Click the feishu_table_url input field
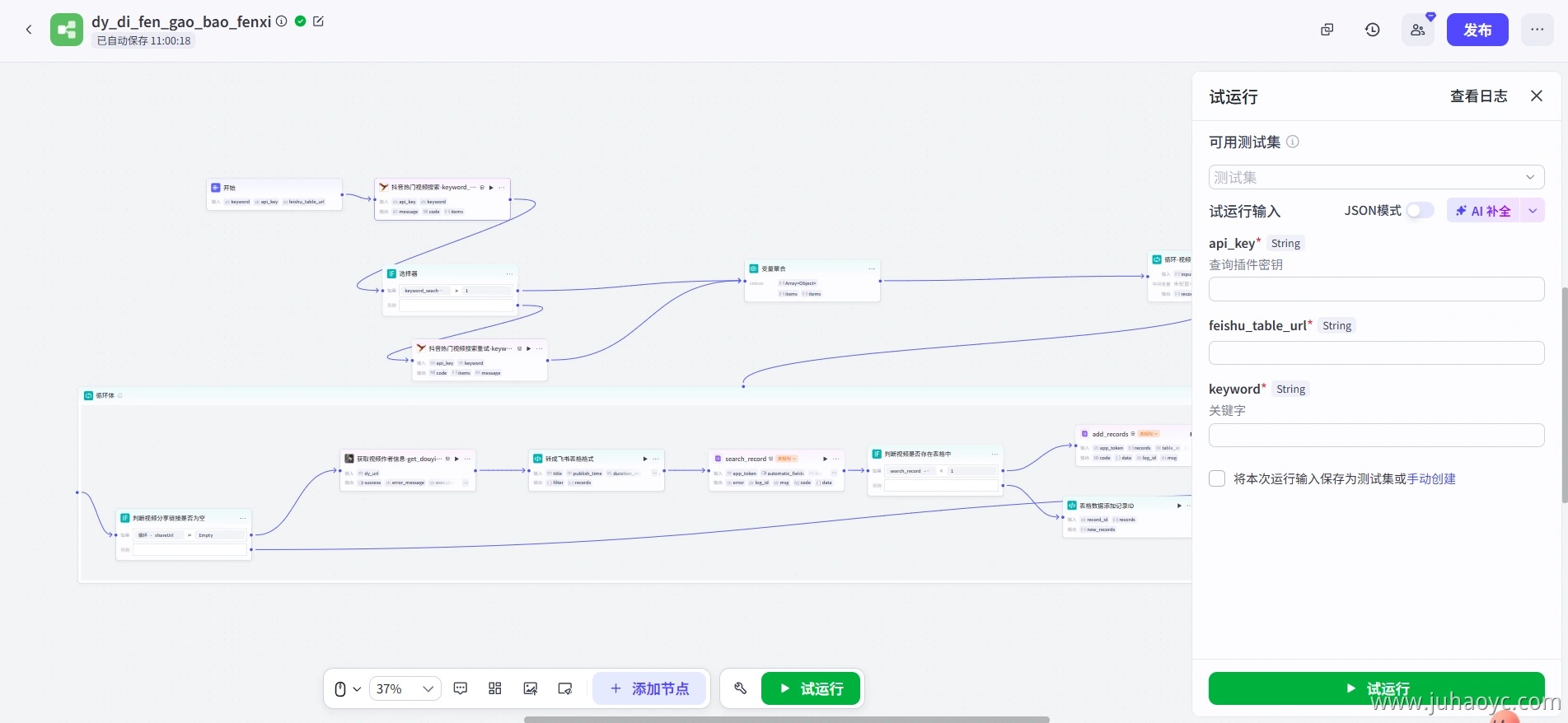The width and height of the screenshot is (1568, 723). (1376, 352)
